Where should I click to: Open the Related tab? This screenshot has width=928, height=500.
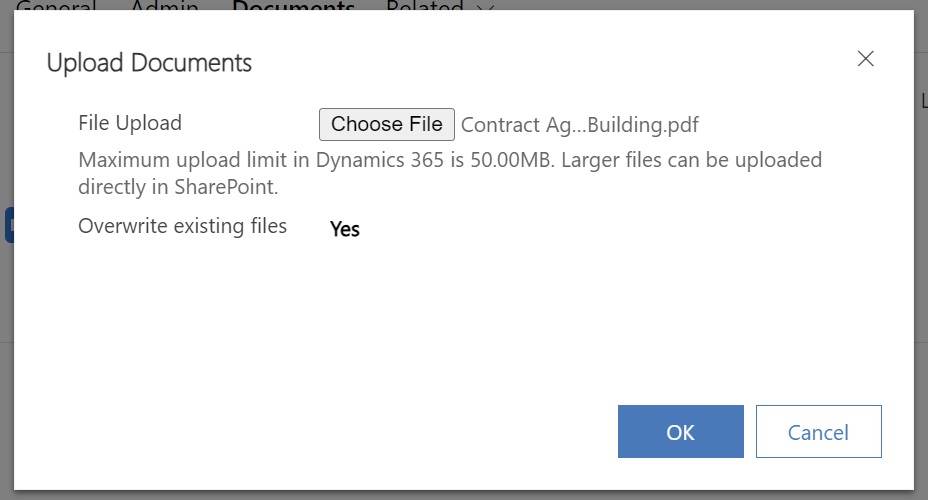click(x=424, y=5)
